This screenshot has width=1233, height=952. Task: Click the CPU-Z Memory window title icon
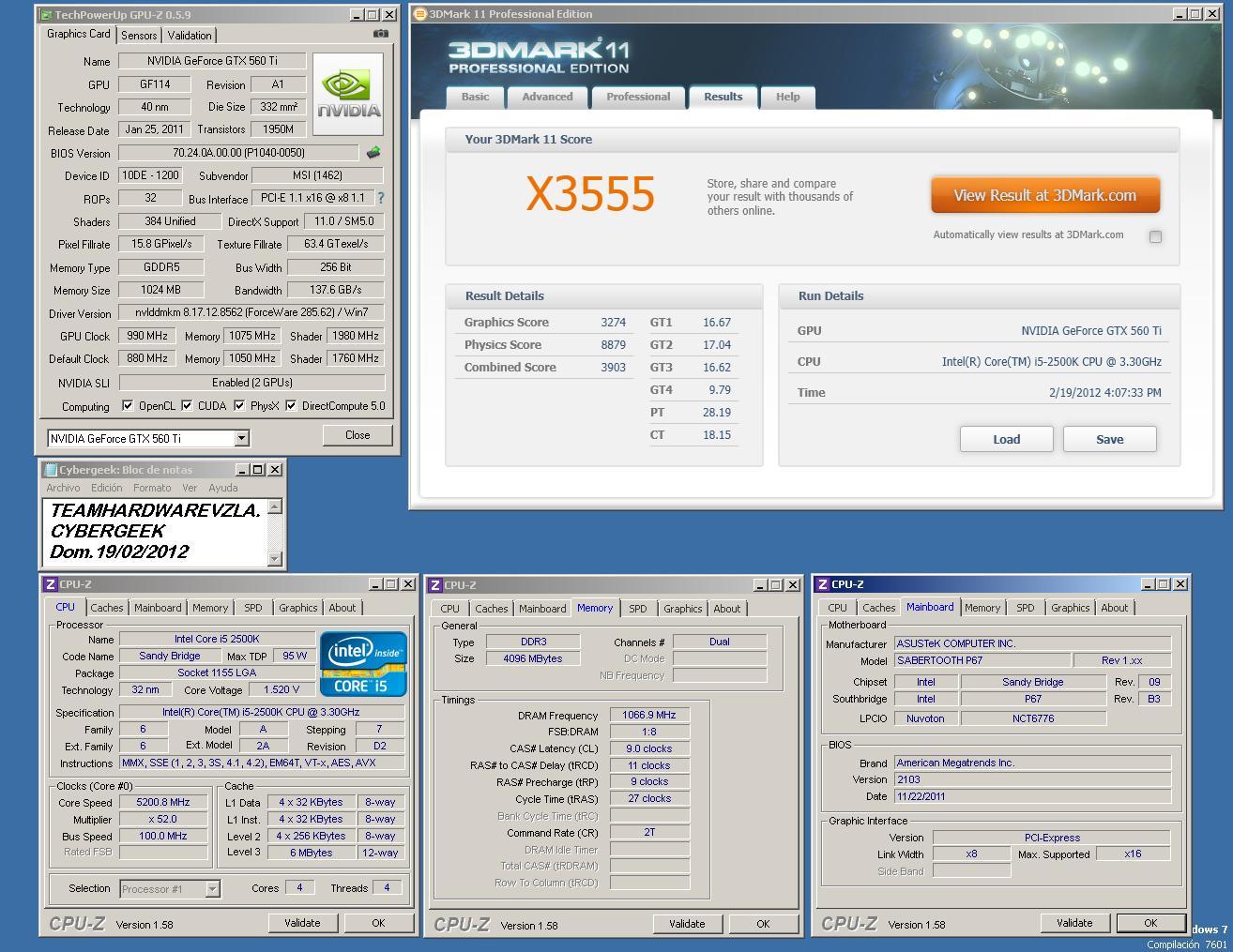click(x=435, y=585)
